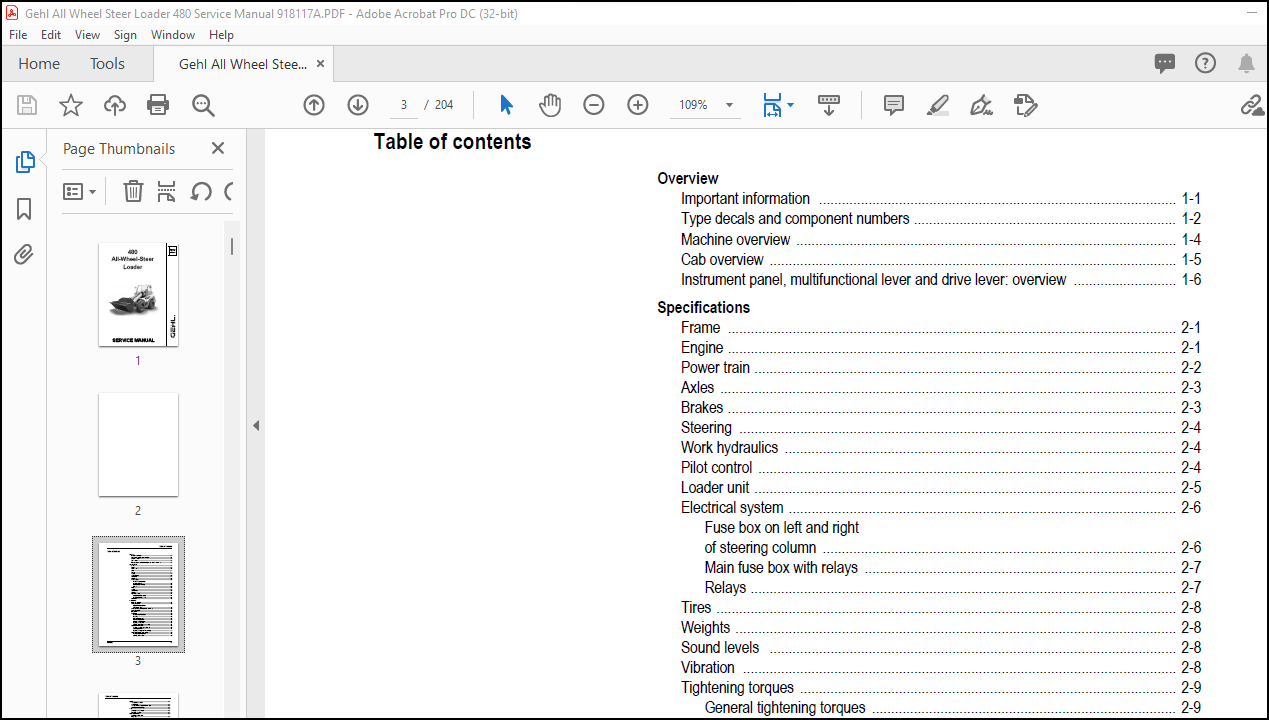The image size is (1269, 720).
Task: Save the file with the floppy disk icon
Action: (x=27, y=105)
